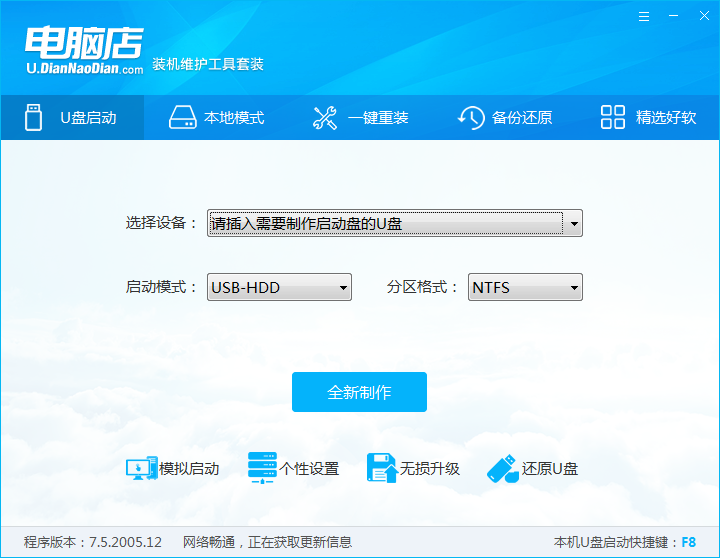This screenshot has height=558, width=720.
Task: Click the grid icon for 精选好软
Action: point(613,117)
